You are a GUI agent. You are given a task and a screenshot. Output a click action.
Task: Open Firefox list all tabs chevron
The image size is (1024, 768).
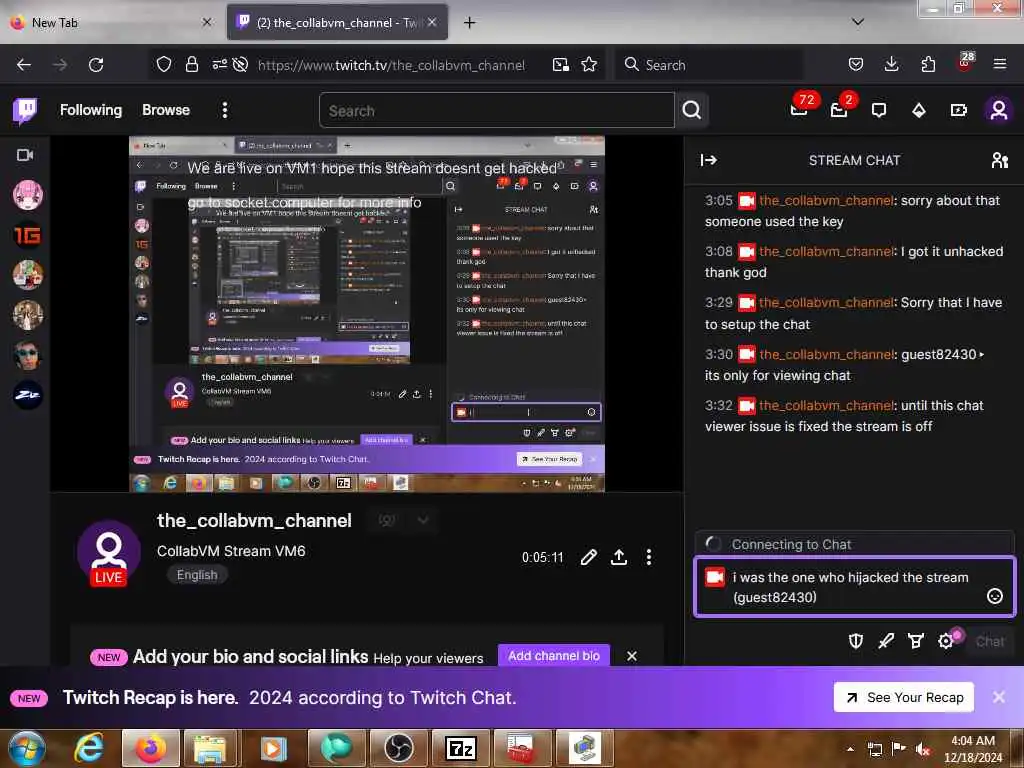tap(858, 22)
